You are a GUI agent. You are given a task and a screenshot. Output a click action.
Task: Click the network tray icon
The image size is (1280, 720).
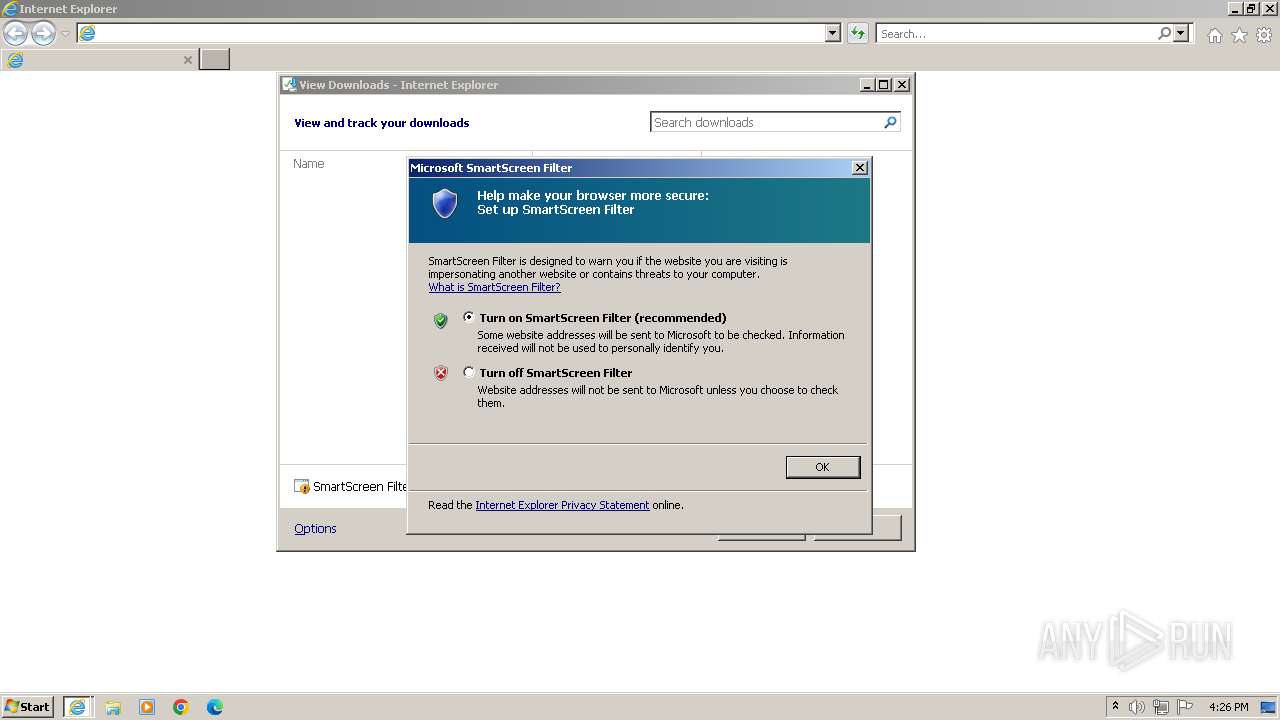click(x=1161, y=707)
